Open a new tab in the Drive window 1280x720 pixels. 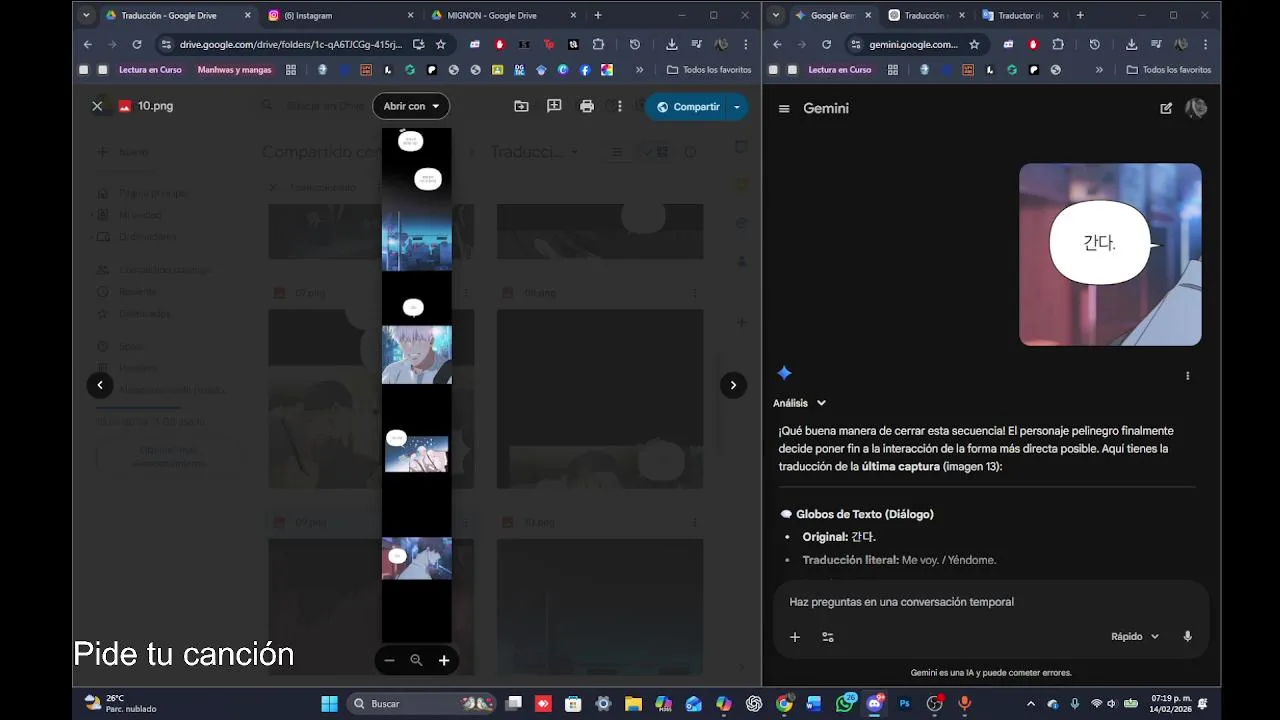point(598,15)
